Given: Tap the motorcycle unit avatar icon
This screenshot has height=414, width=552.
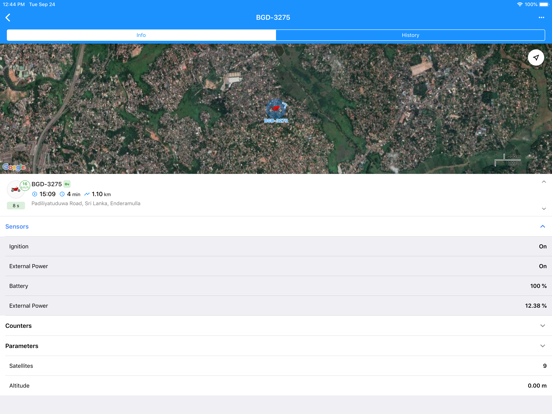Looking at the screenshot, I should 15,190.
